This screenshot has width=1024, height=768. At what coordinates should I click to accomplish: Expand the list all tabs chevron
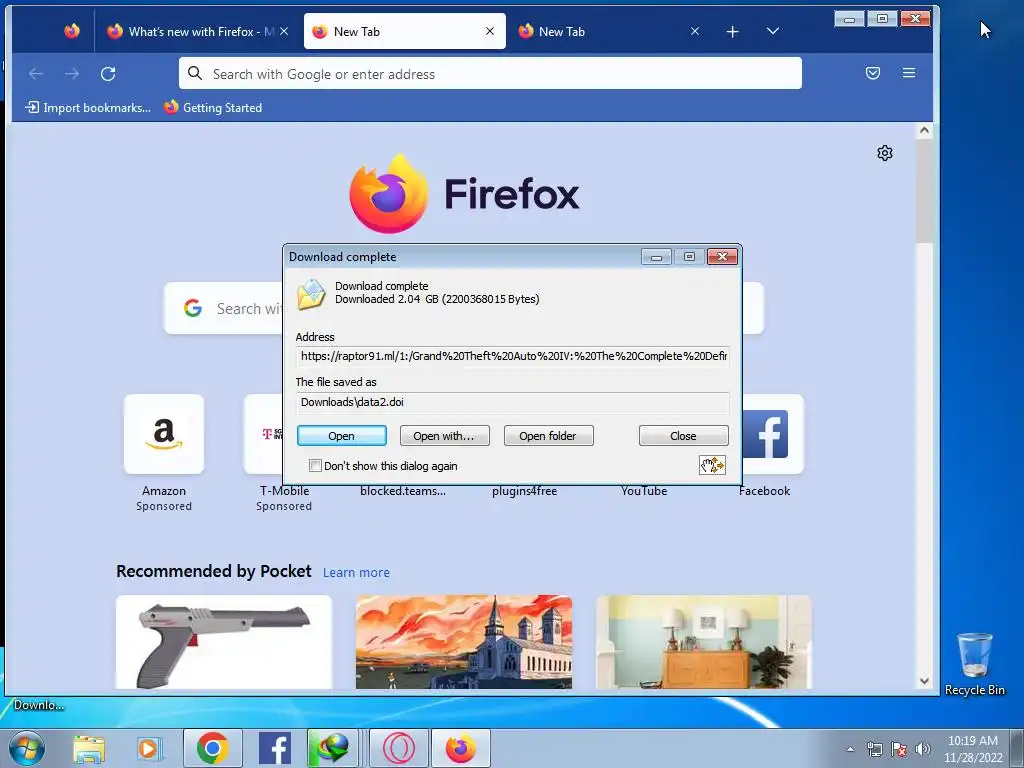click(x=773, y=31)
